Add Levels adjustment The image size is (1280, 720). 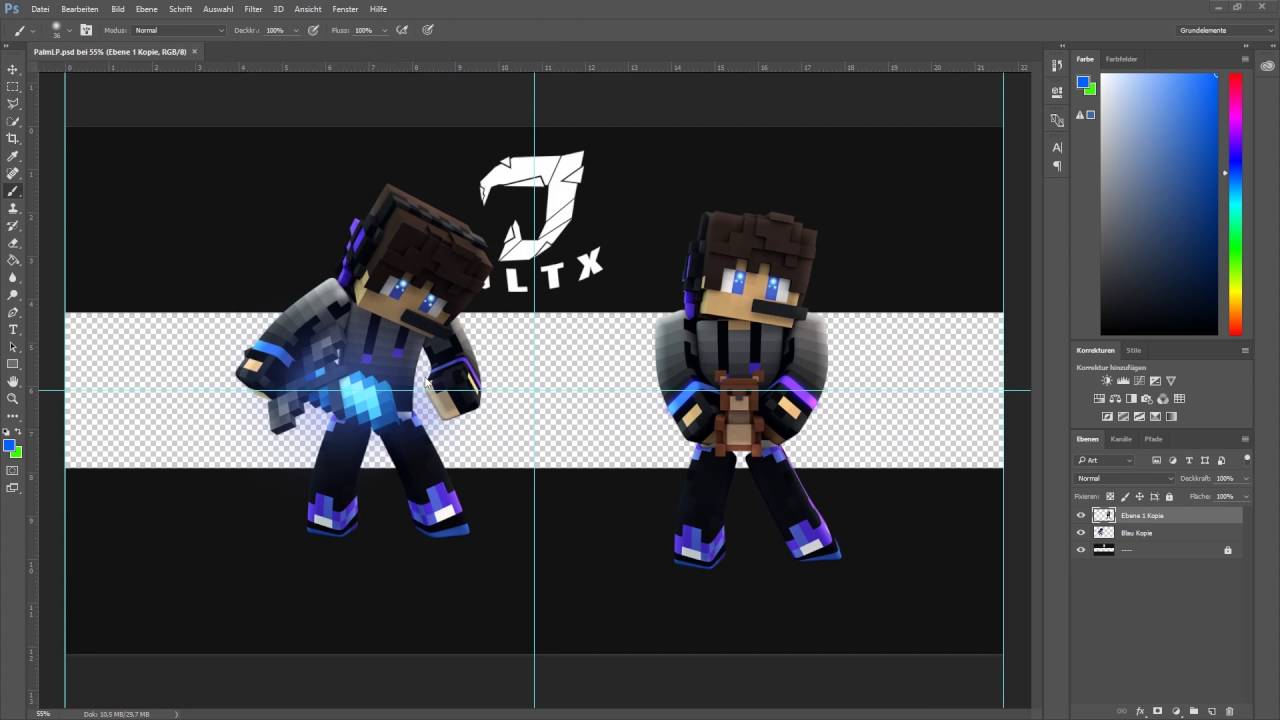(x=1123, y=381)
